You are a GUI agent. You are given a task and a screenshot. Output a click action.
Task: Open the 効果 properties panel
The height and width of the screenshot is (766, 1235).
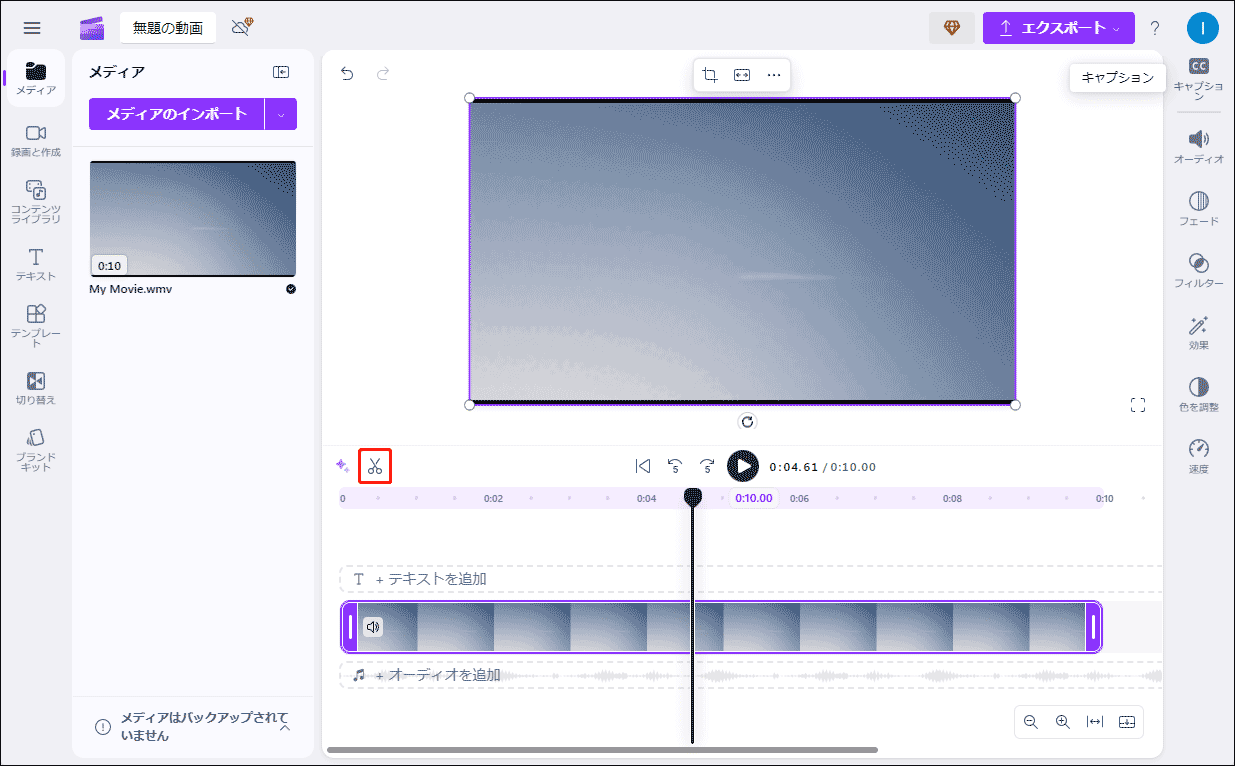1198,332
